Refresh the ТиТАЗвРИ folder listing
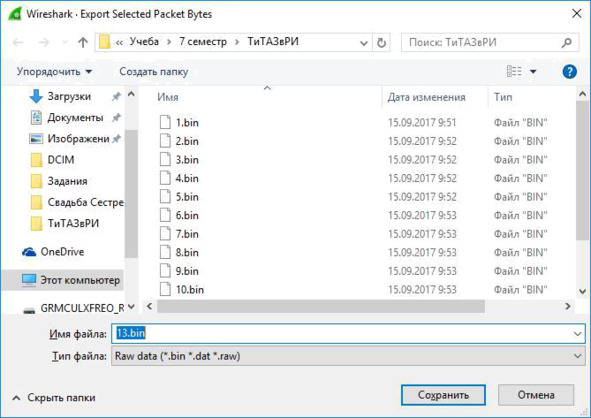 [381, 43]
